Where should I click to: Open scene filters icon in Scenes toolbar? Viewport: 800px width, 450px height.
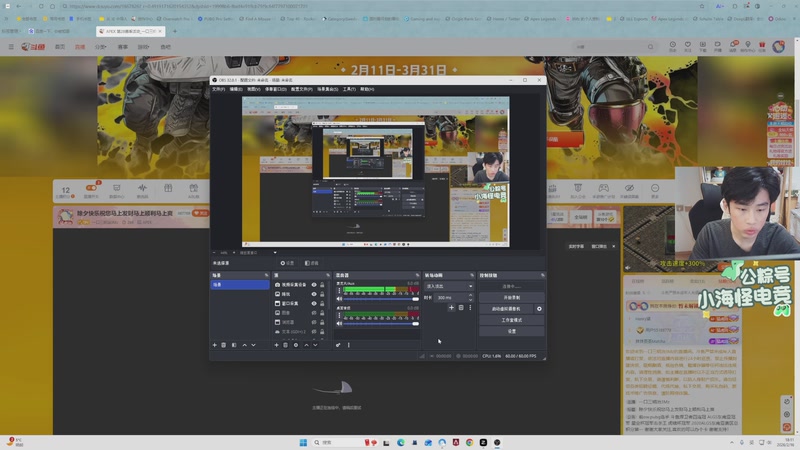point(234,345)
